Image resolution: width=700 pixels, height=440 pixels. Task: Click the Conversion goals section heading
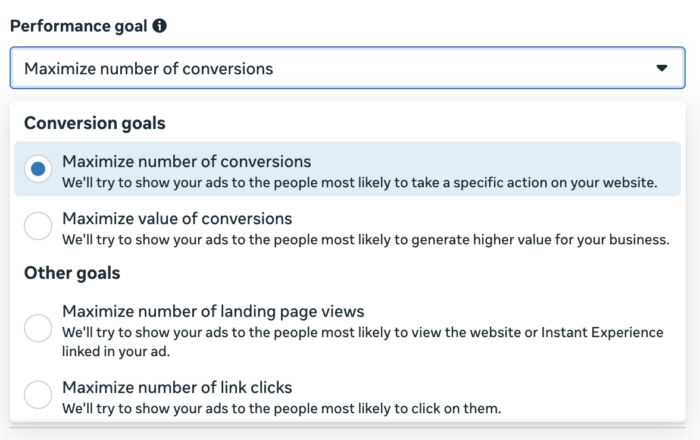[x=95, y=123]
